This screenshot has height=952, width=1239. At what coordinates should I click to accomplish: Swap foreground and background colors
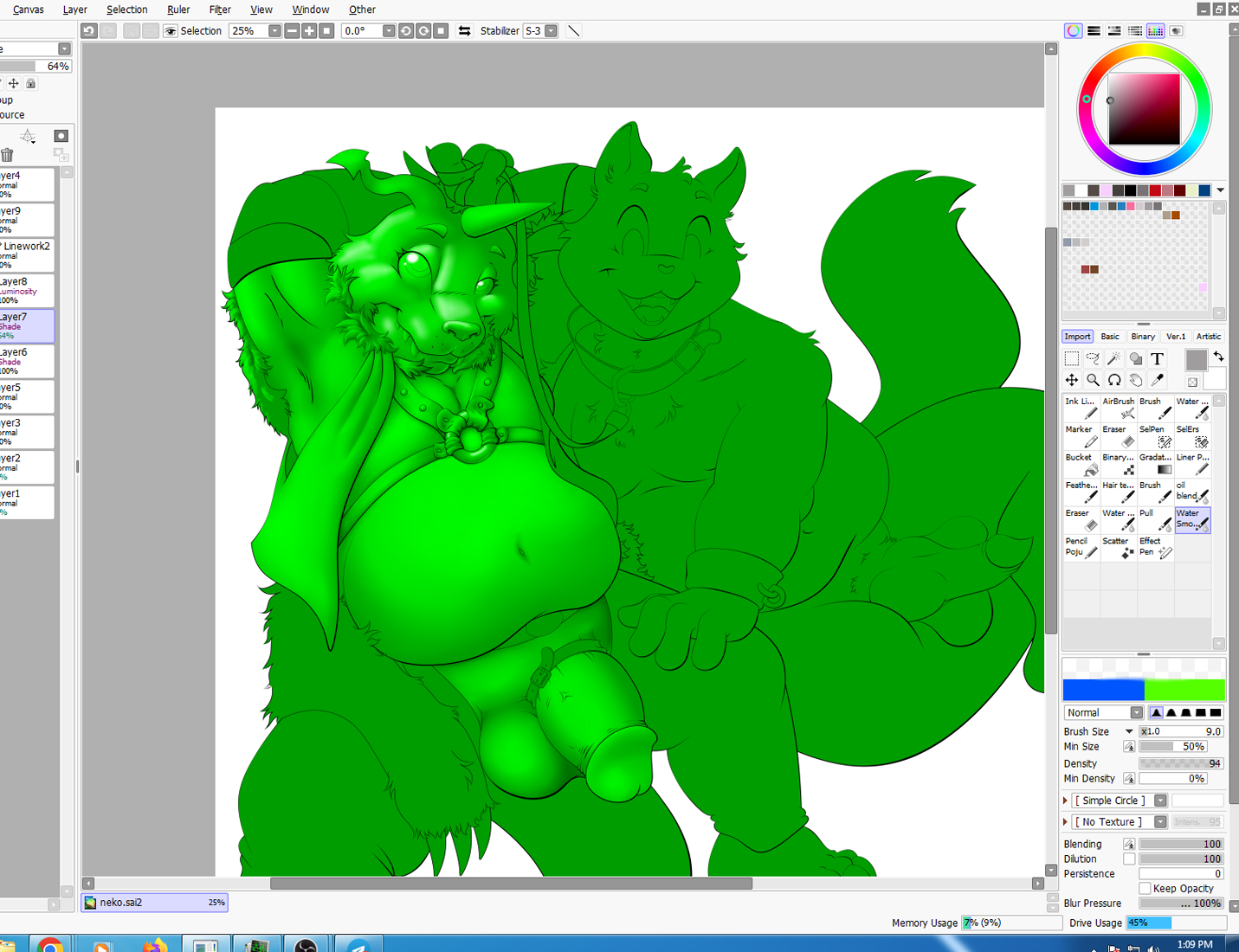coord(1218,357)
